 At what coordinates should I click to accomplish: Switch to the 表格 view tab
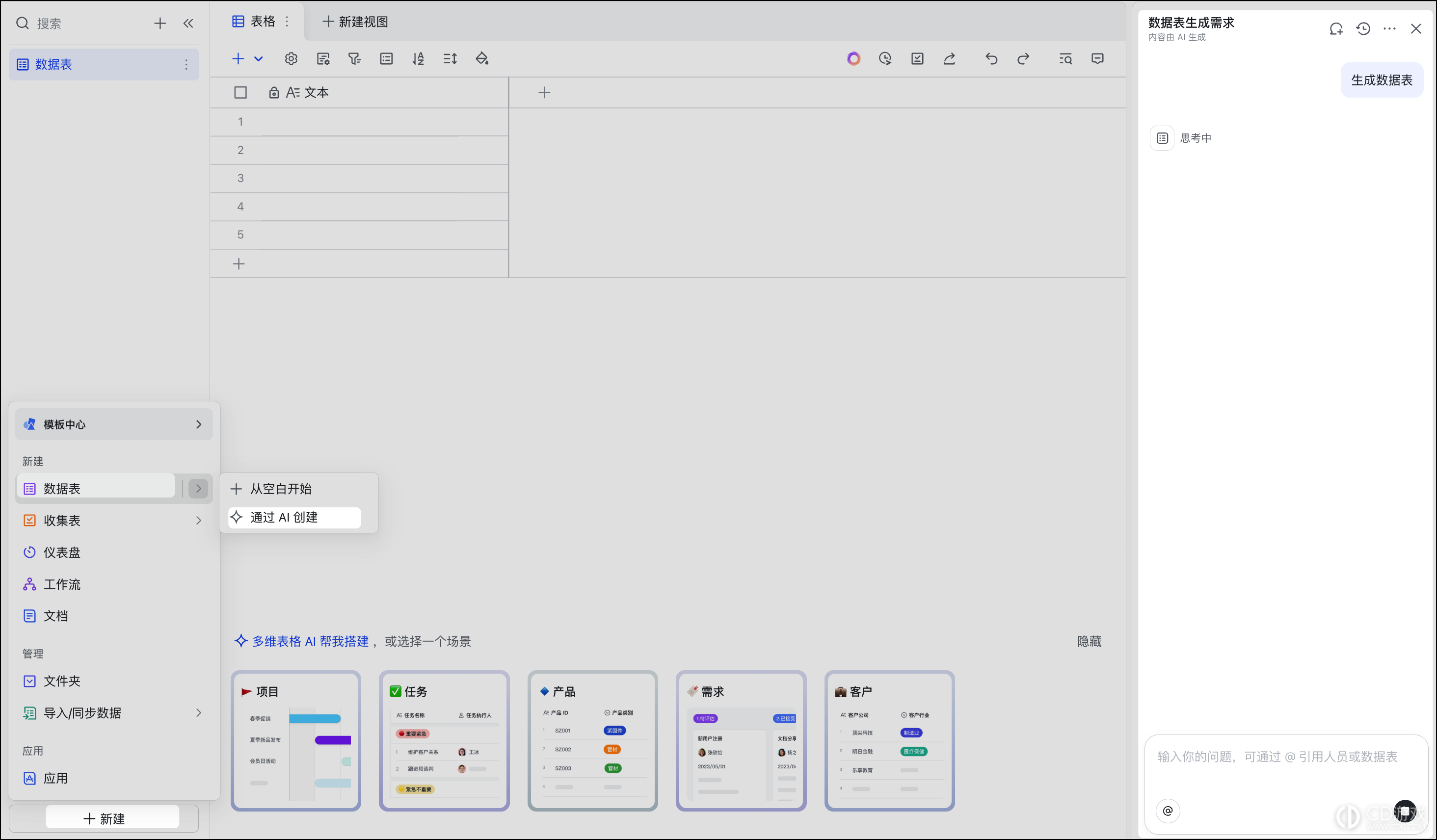(254, 22)
